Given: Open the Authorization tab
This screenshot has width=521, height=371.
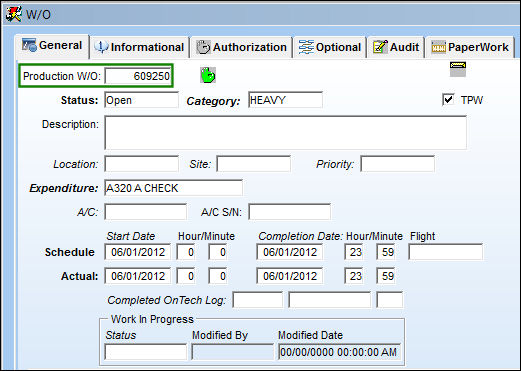Looking at the screenshot, I should (241, 47).
